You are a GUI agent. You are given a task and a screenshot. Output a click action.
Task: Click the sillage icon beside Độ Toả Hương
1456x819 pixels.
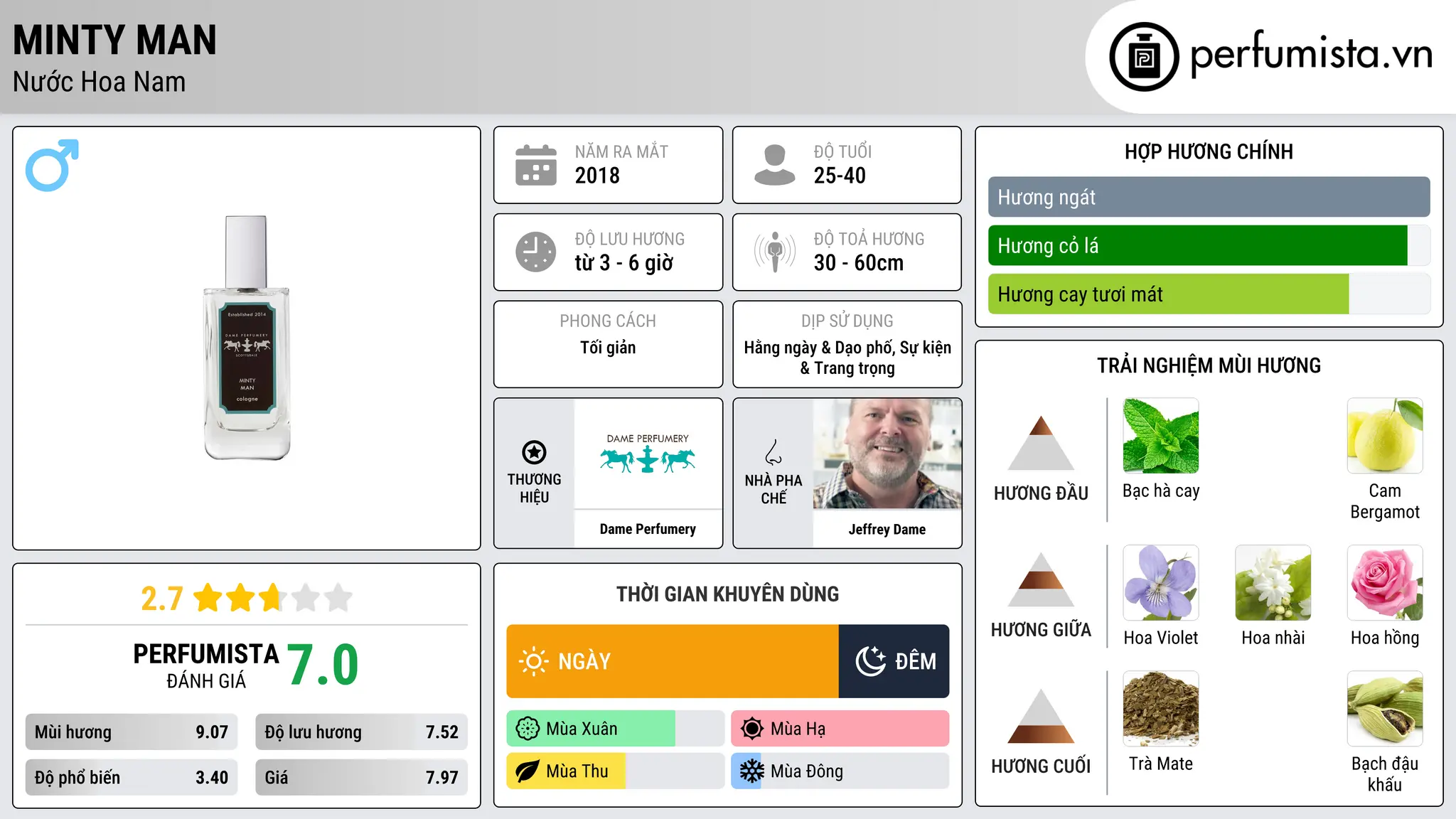(775, 252)
